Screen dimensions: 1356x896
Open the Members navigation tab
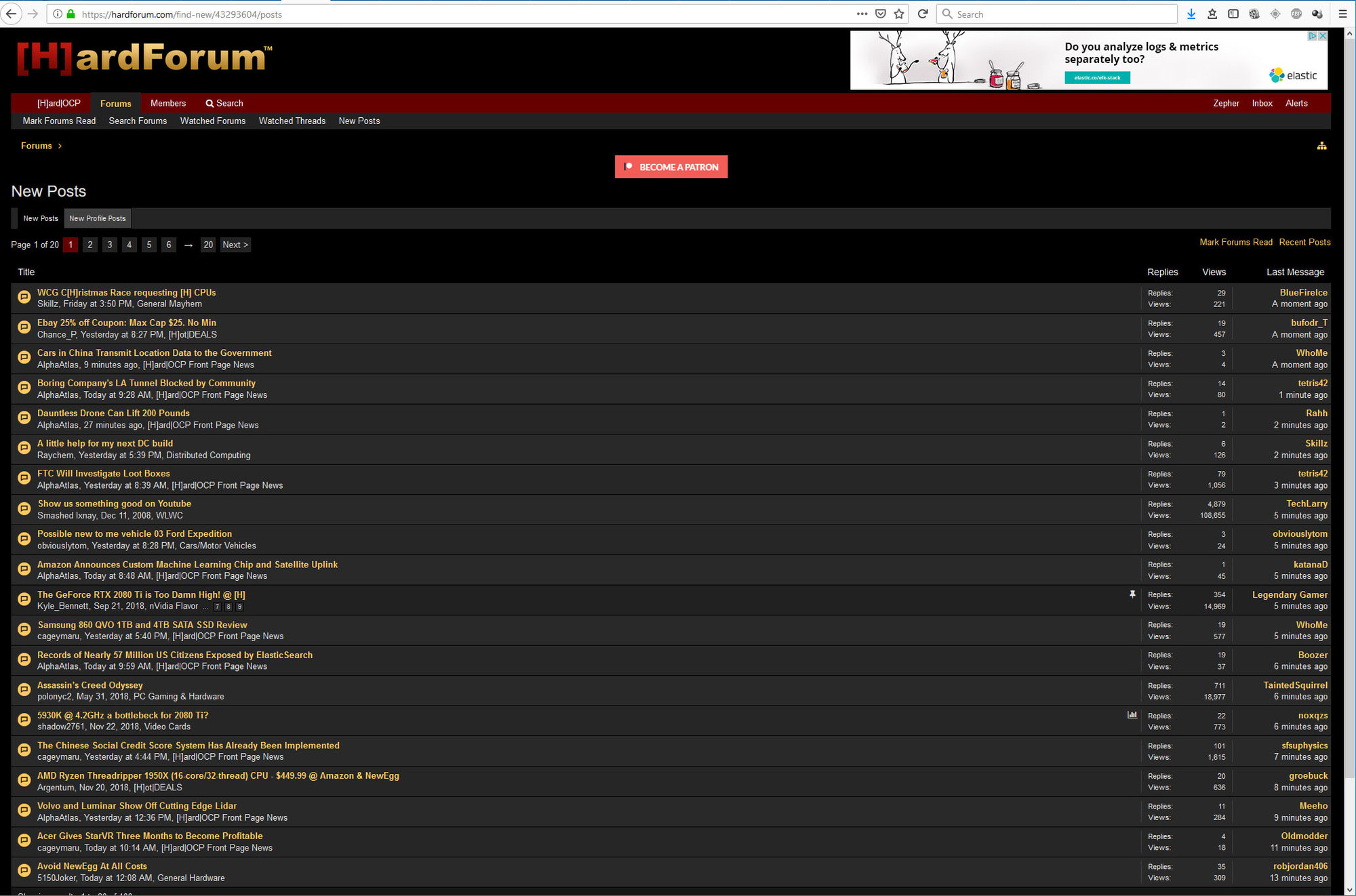click(x=168, y=103)
